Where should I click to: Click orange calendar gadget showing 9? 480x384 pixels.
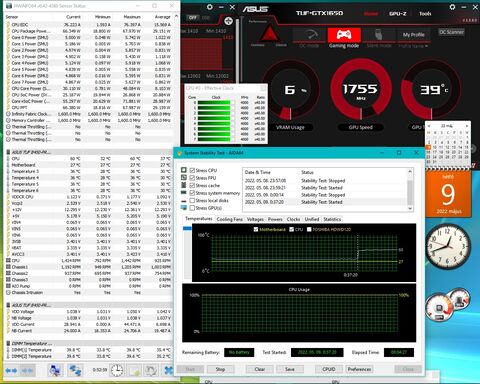(x=448, y=193)
